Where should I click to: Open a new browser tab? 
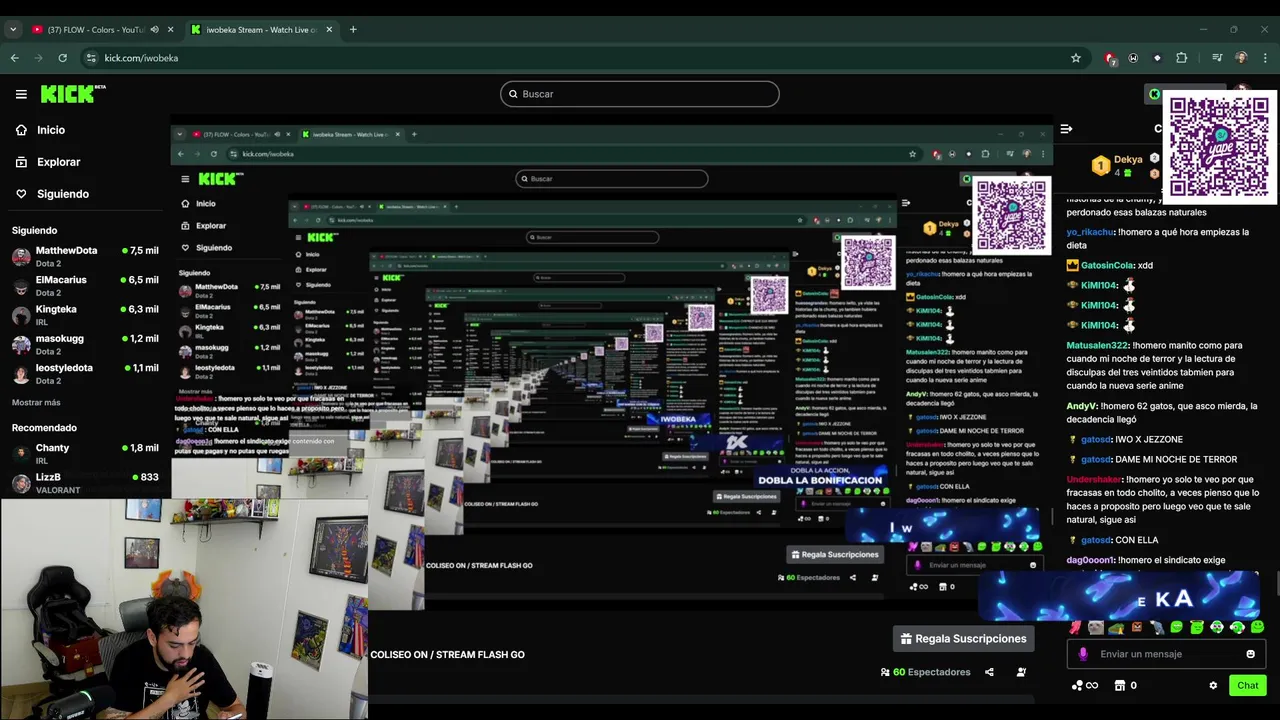click(353, 30)
